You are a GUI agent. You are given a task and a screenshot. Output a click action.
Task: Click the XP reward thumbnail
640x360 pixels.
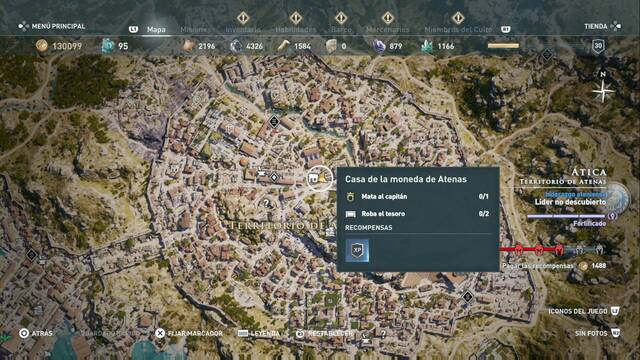point(357,250)
